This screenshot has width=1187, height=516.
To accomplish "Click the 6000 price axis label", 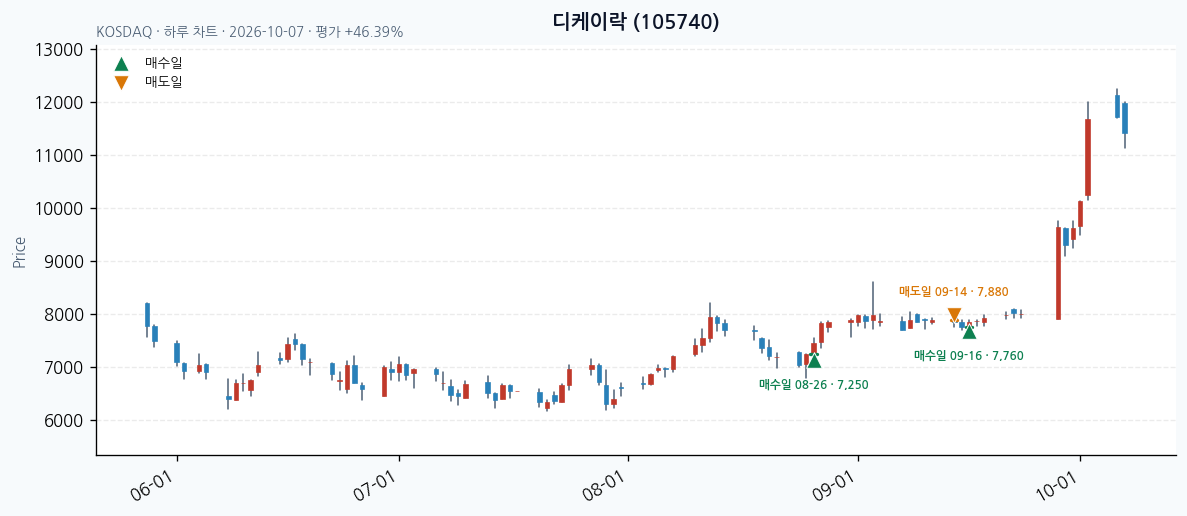I will point(63,421).
